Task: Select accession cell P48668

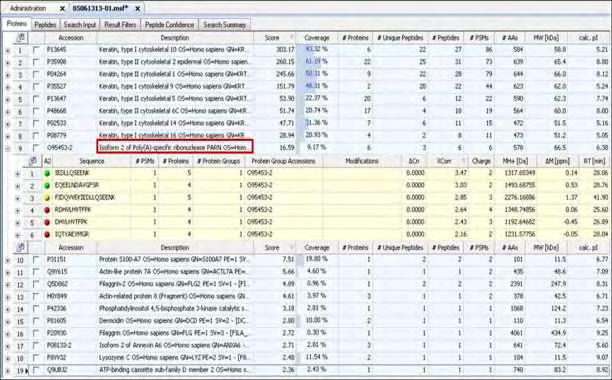Action: coord(70,111)
